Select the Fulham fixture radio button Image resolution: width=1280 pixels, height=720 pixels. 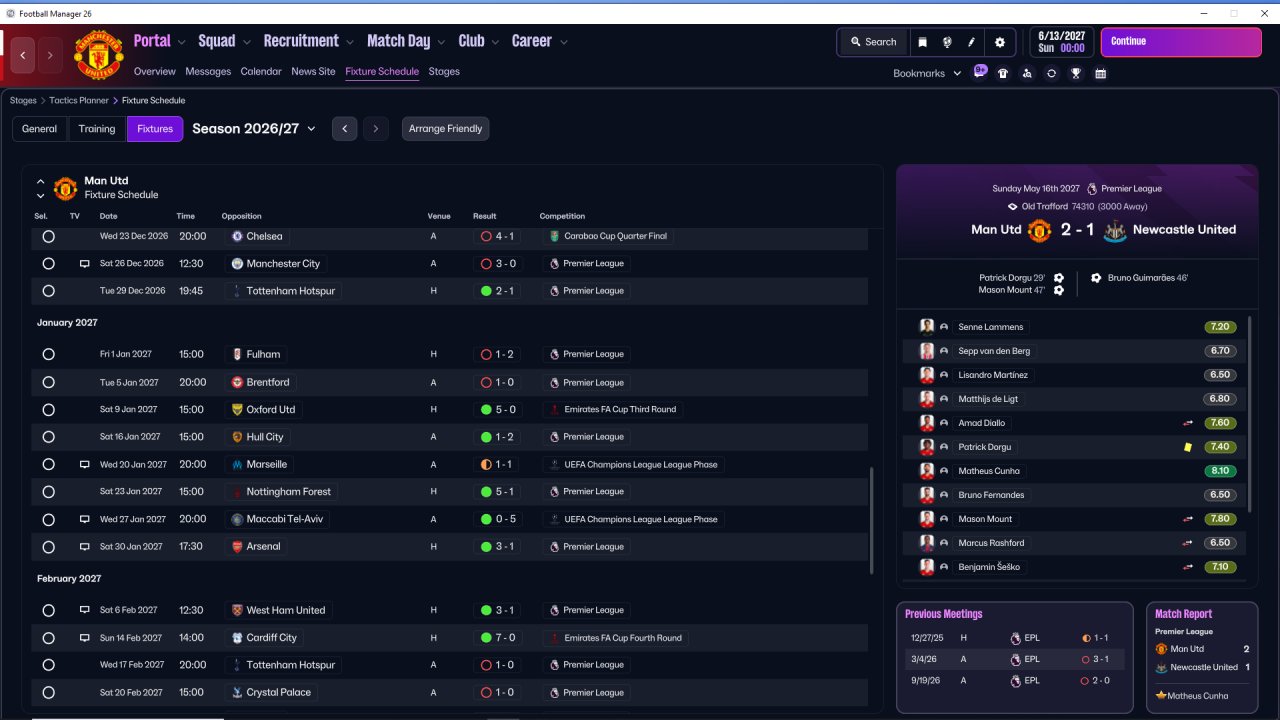coord(48,355)
